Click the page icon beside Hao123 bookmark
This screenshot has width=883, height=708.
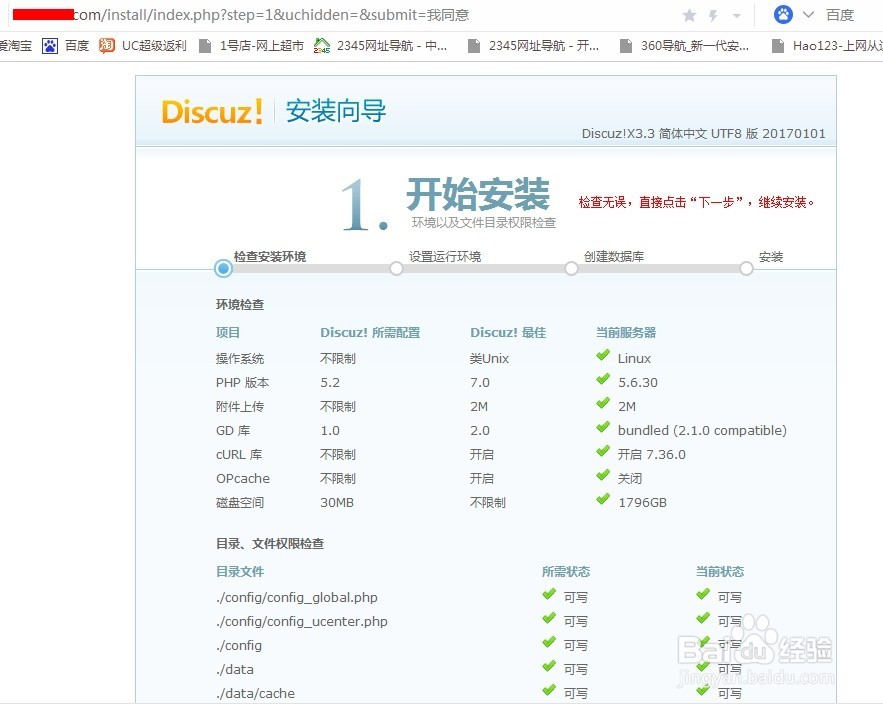click(778, 46)
